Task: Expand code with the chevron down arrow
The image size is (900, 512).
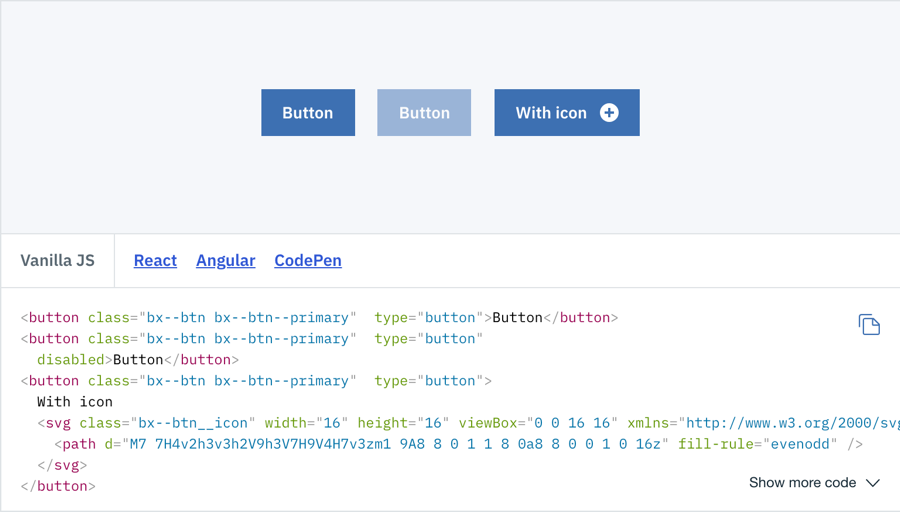Action: tap(873, 483)
